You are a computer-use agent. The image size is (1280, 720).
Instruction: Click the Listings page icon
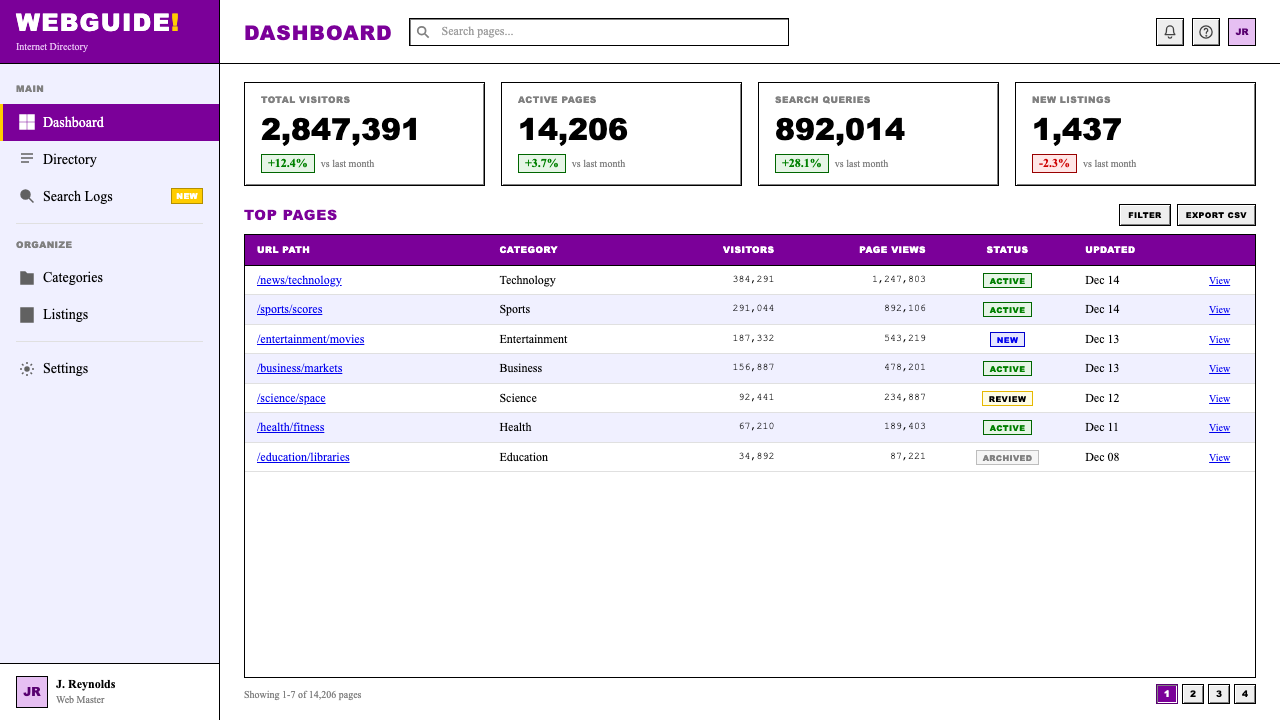(27, 314)
